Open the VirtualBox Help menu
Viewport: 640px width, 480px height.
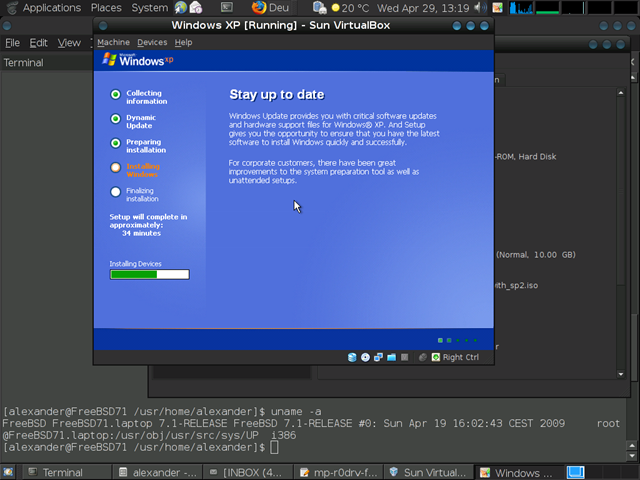(183, 42)
